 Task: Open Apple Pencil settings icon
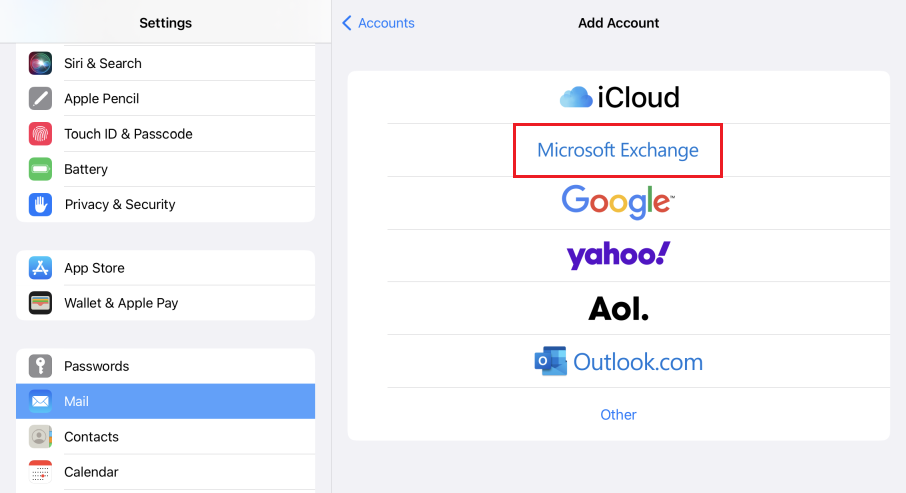tap(40, 98)
